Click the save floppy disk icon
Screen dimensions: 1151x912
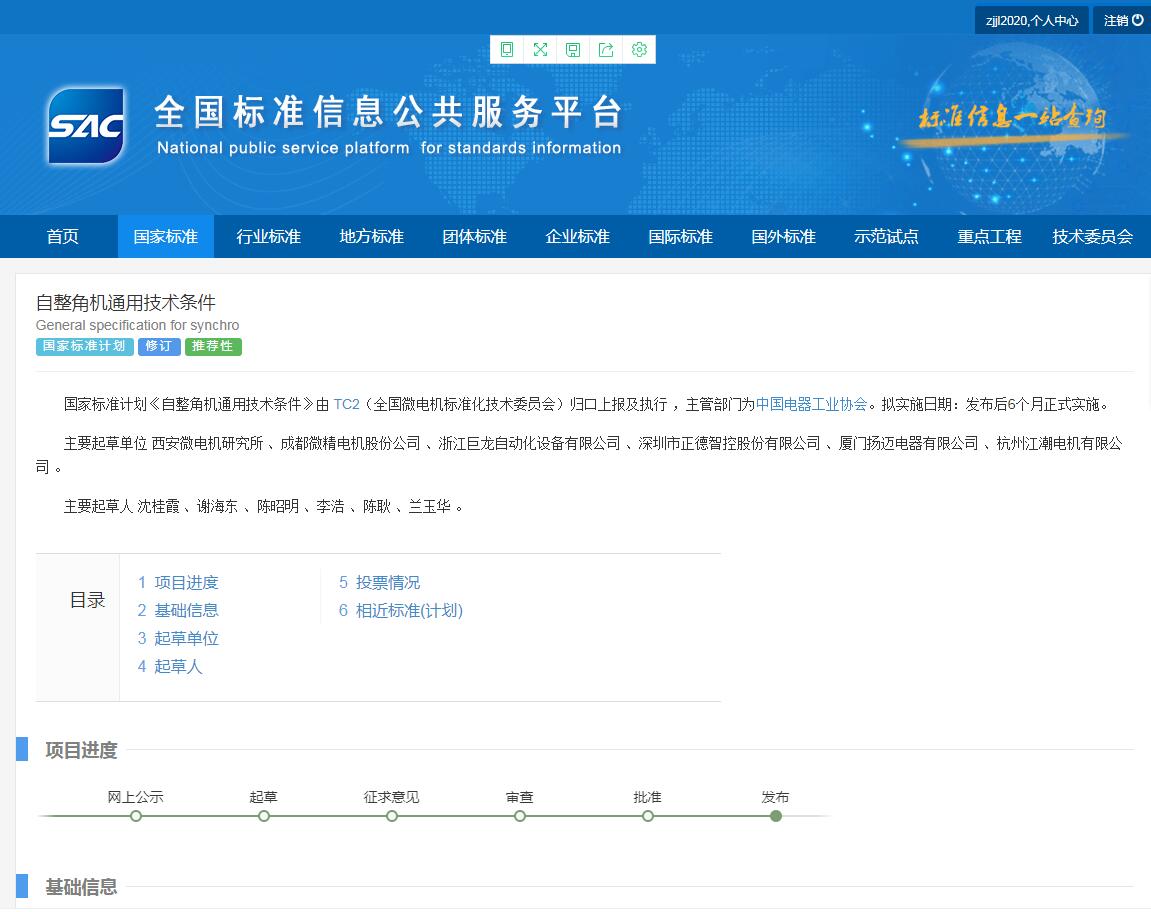coord(573,50)
